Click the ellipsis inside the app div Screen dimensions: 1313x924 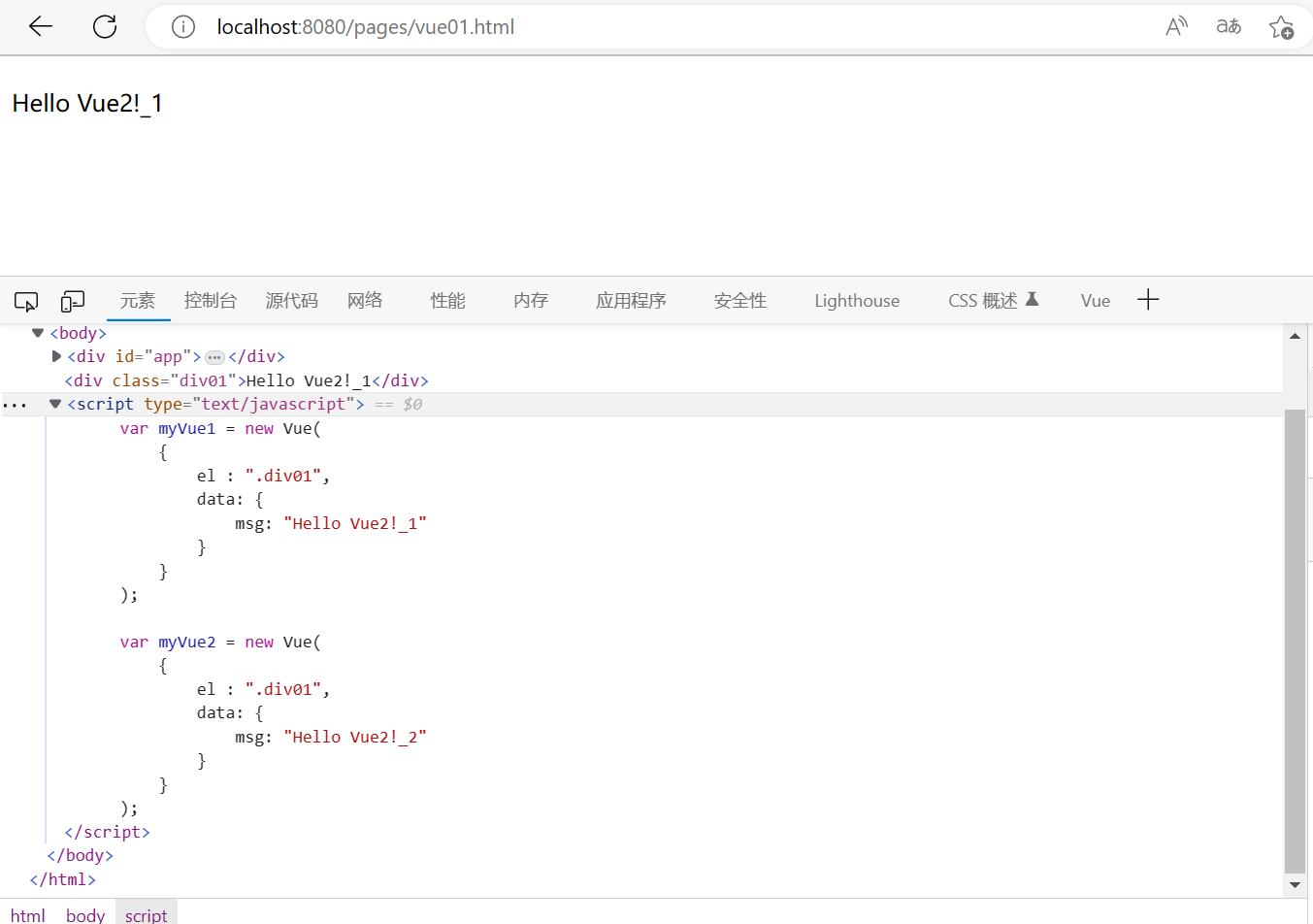tap(213, 356)
